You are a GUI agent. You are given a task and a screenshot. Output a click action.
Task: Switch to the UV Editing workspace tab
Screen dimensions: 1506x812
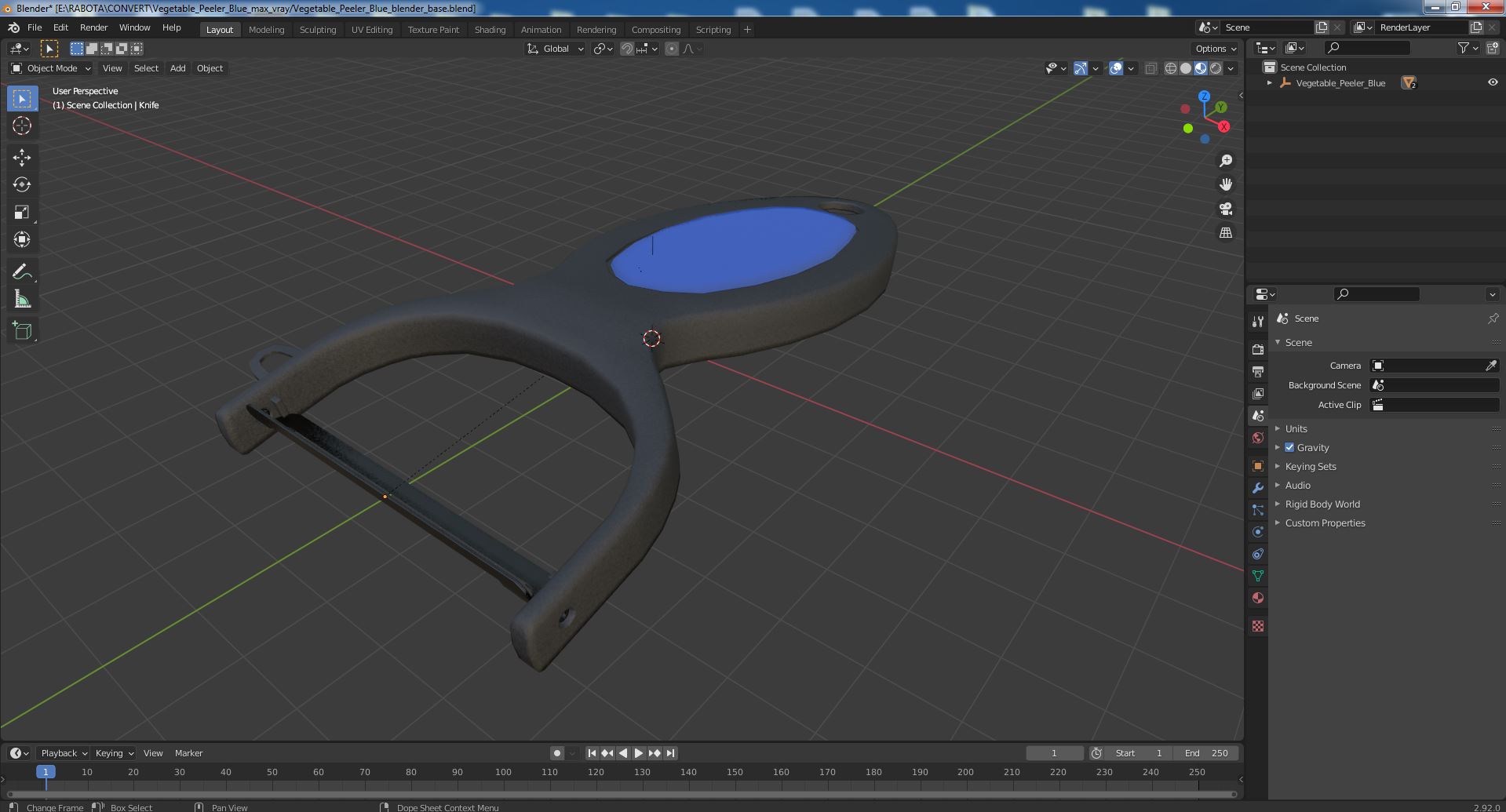[372, 30]
